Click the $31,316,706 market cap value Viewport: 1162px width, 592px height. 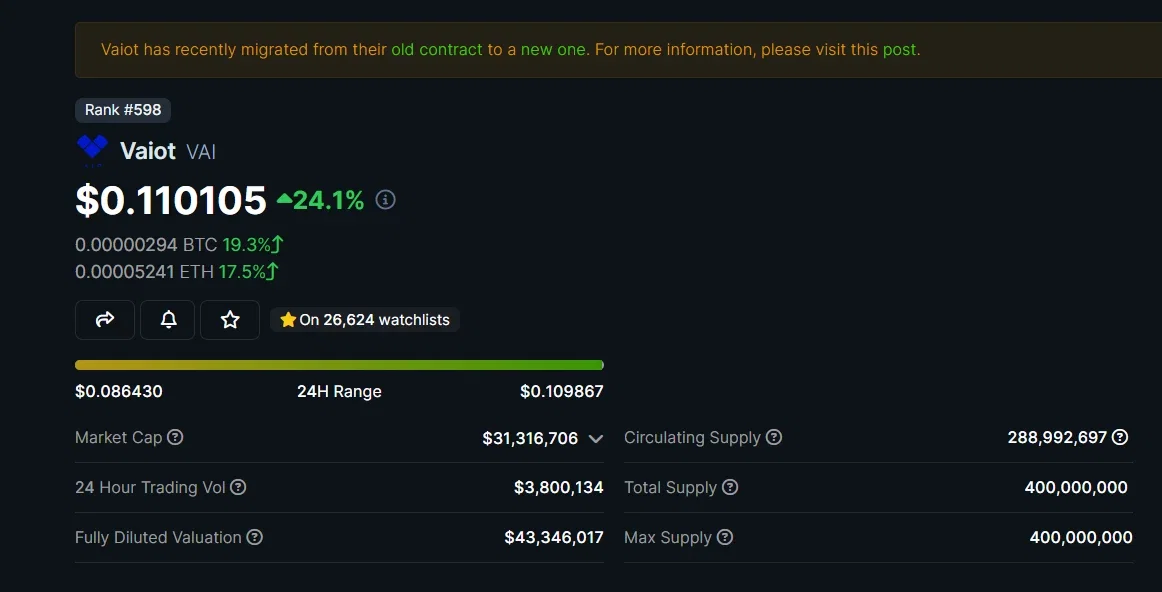click(530, 438)
